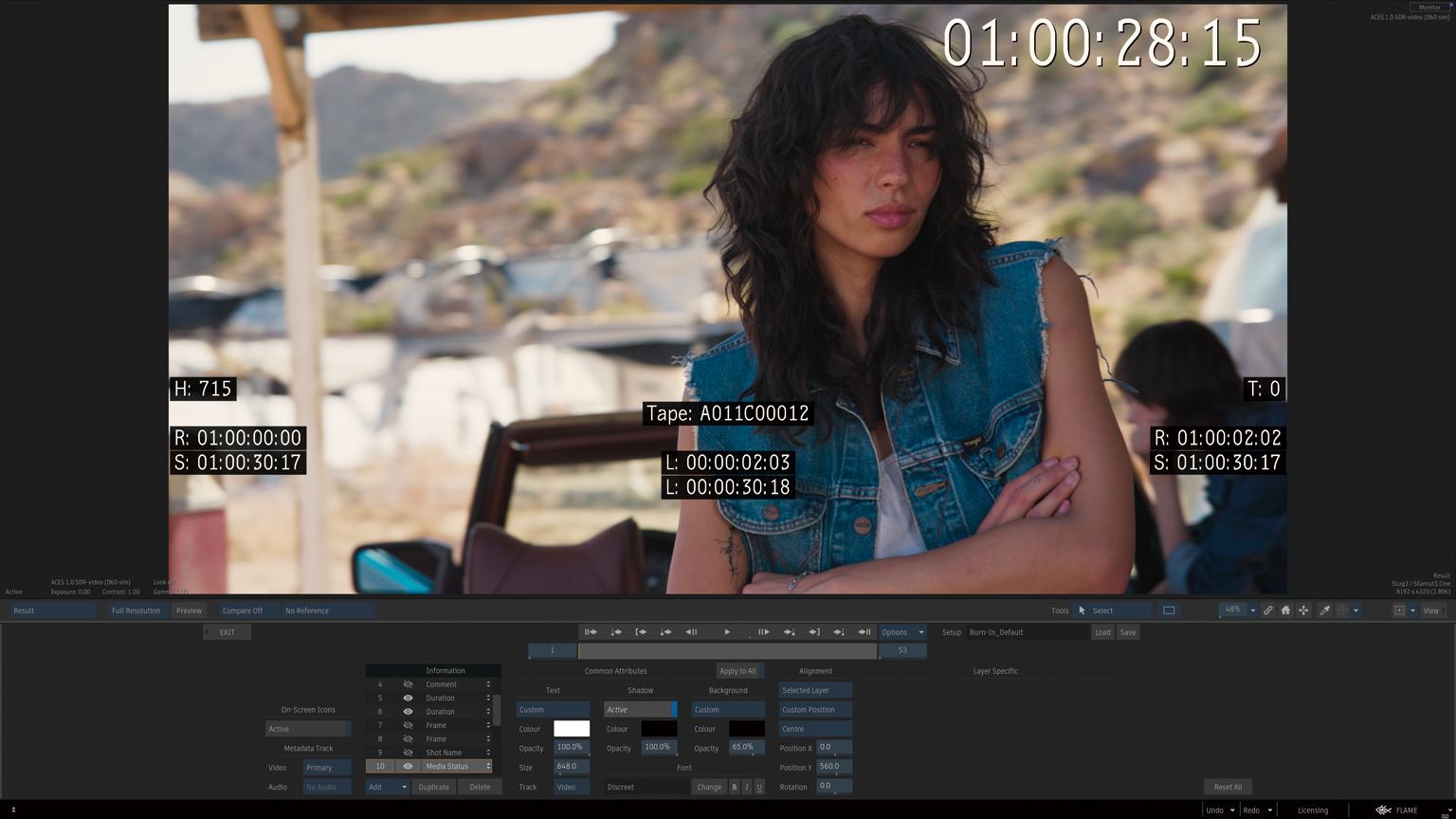Click the pan arrows icon

[x=1303, y=610]
